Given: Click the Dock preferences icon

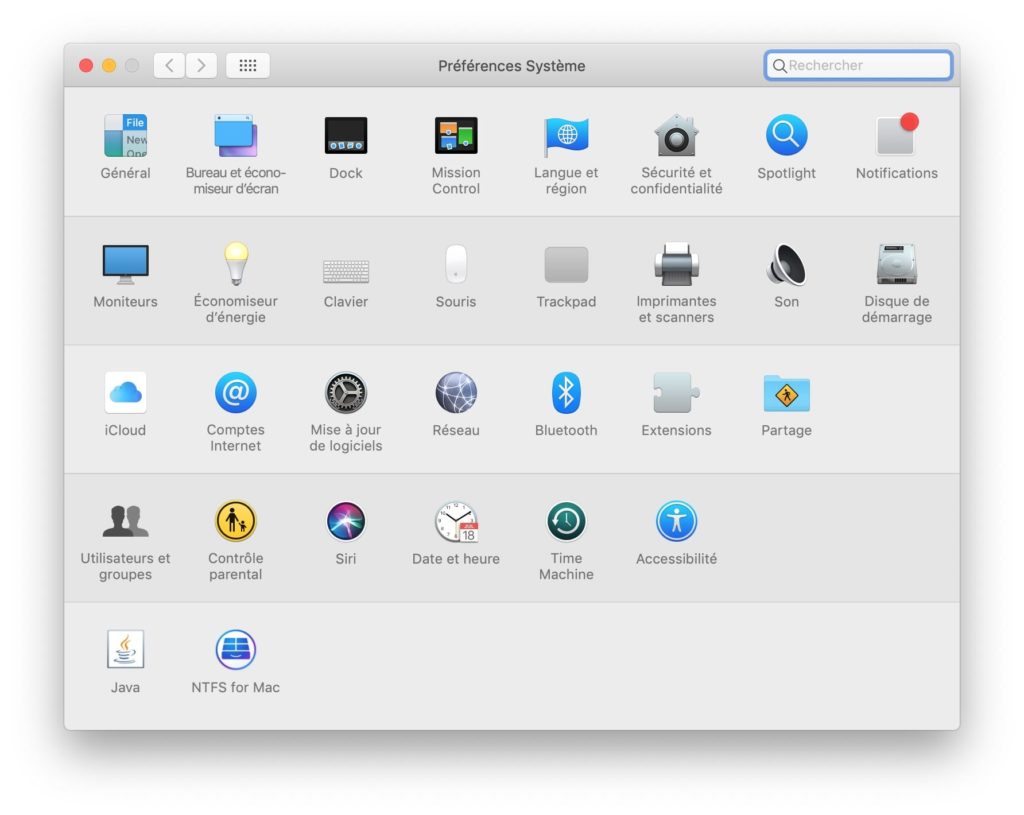Looking at the screenshot, I should pos(346,136).
